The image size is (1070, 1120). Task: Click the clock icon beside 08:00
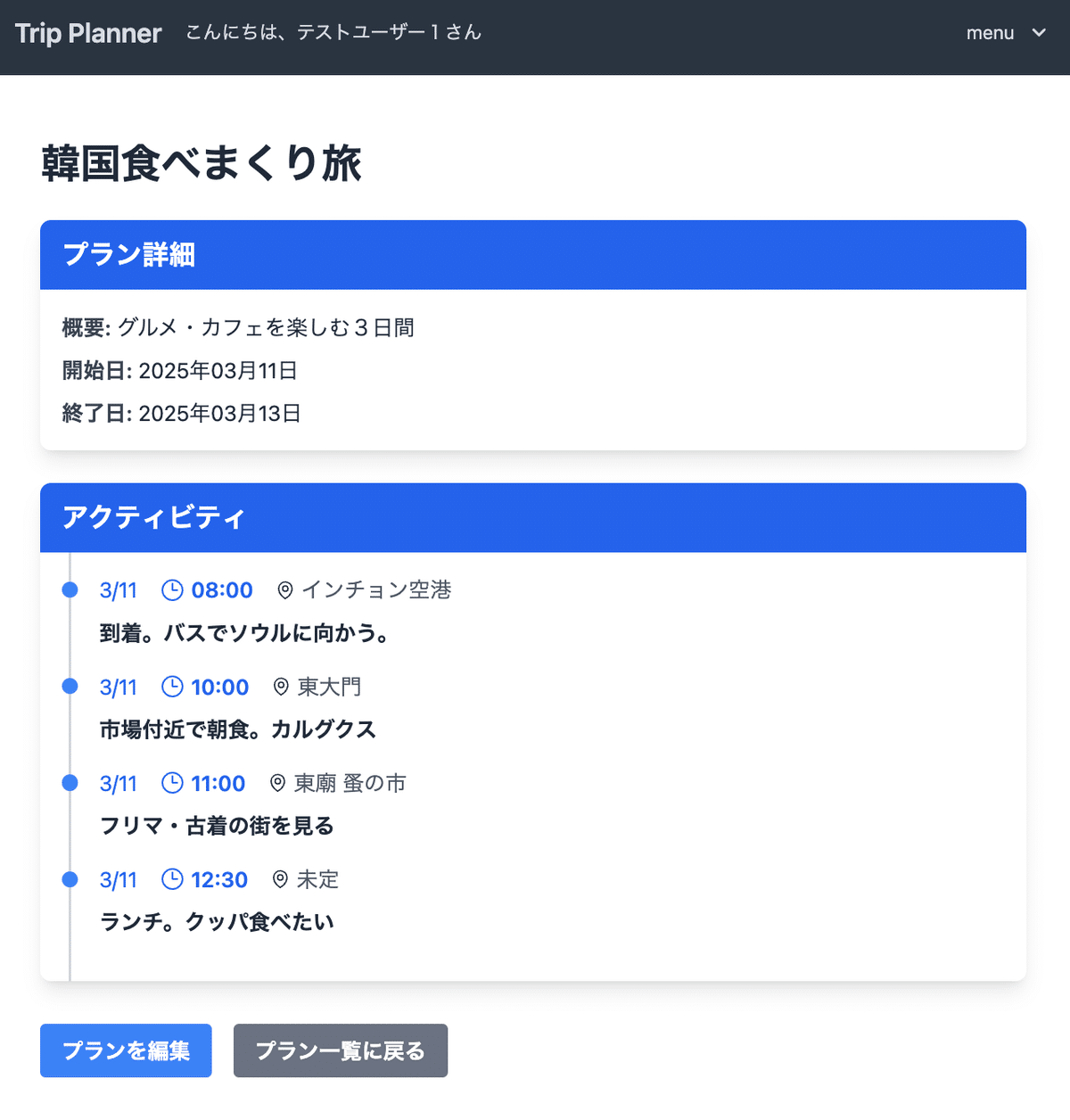[x=172, y=590]
